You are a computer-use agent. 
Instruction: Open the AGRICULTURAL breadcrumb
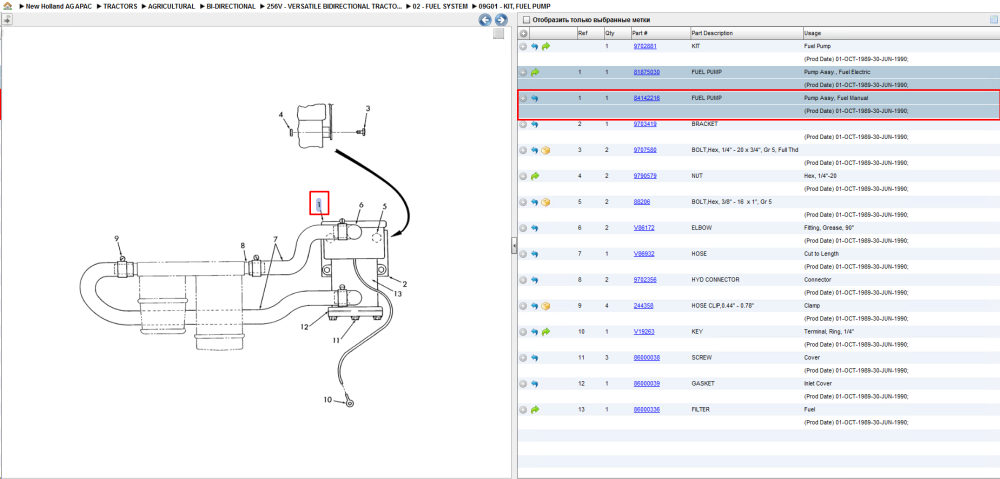coord(172,6)
